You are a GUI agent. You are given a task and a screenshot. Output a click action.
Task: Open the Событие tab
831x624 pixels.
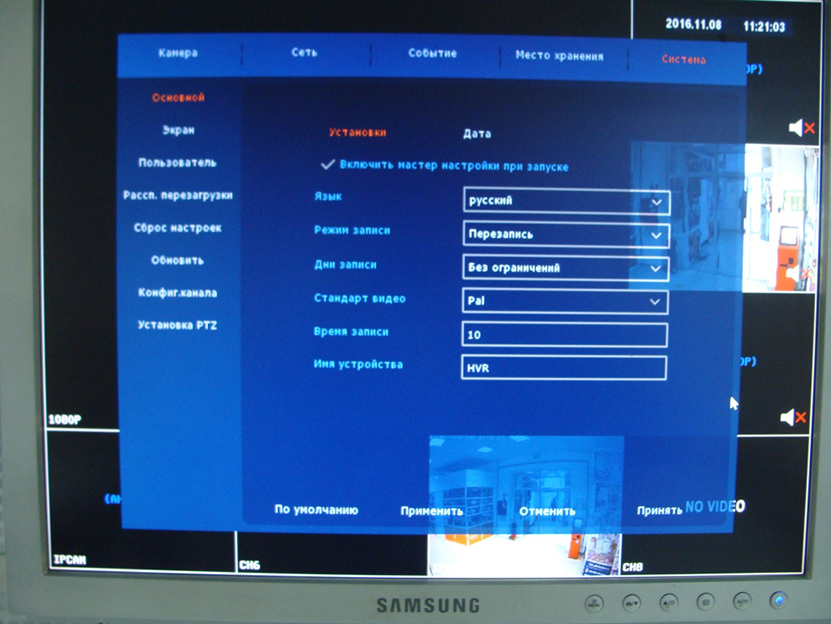(x=432, y=54)
